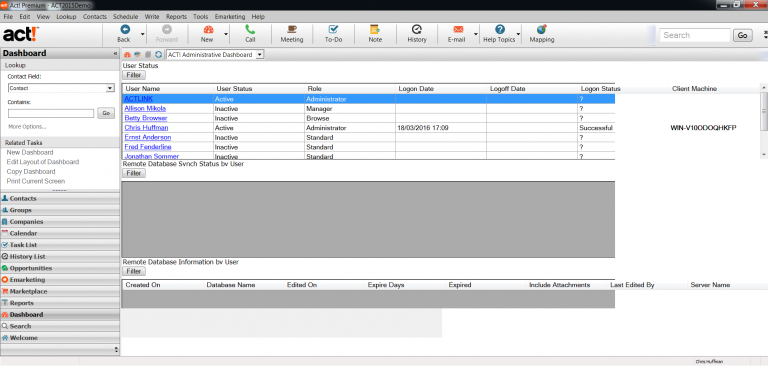This screenshot has height=366, width=768.
Task: Add a Note using toolbar icon
Action: (375, 30)
